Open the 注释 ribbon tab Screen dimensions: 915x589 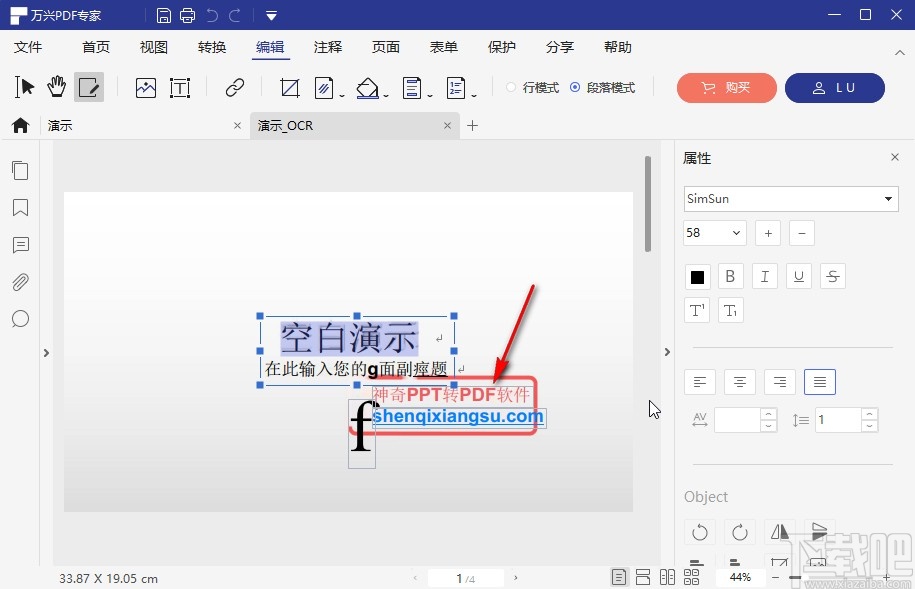point(327,47)
